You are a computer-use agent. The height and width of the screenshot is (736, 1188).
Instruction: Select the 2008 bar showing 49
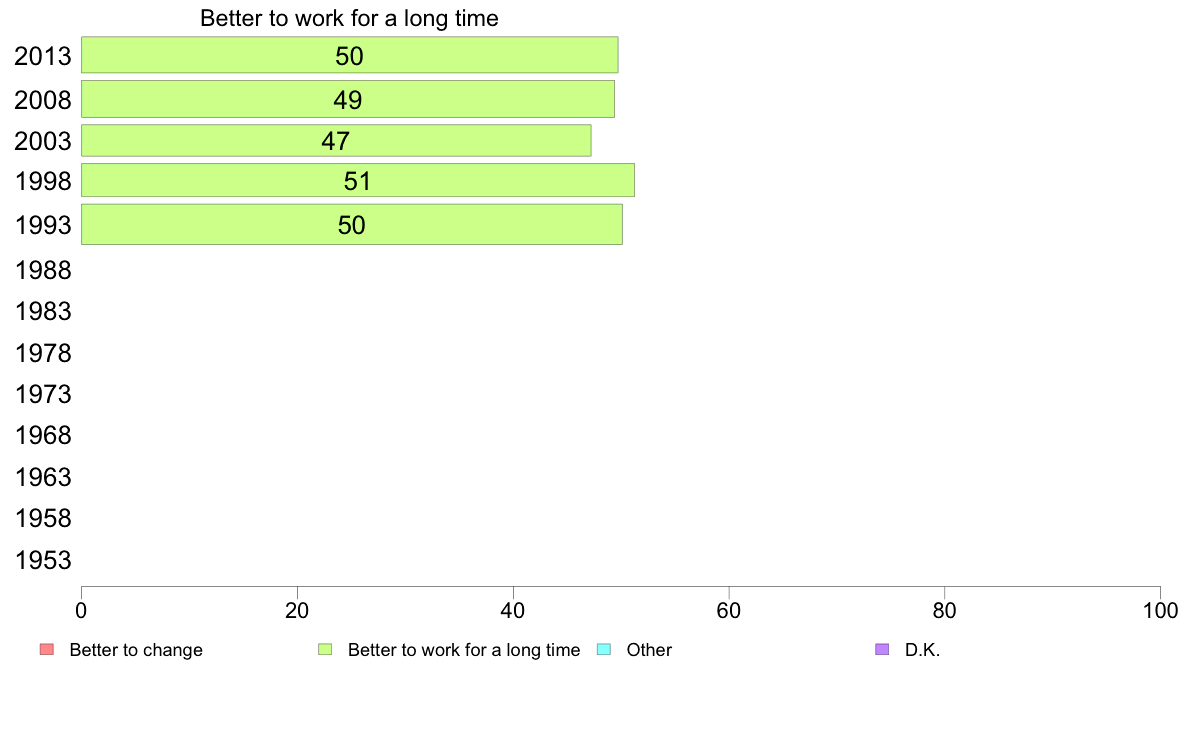click(x=348, y=99)
